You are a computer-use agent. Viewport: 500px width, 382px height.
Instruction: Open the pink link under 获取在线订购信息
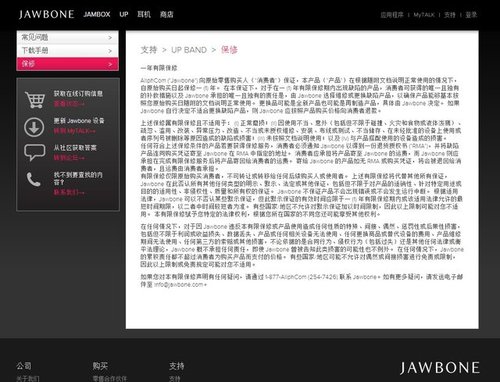[69, 104]
